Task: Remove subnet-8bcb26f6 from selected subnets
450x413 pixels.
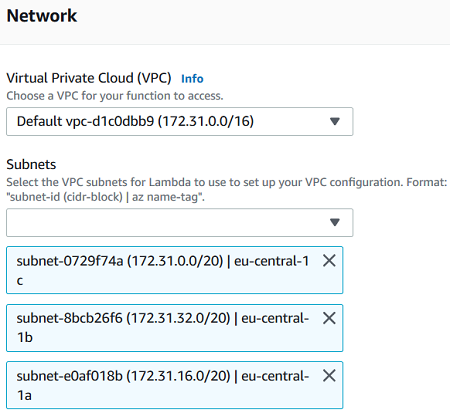Action: (329, 318)
